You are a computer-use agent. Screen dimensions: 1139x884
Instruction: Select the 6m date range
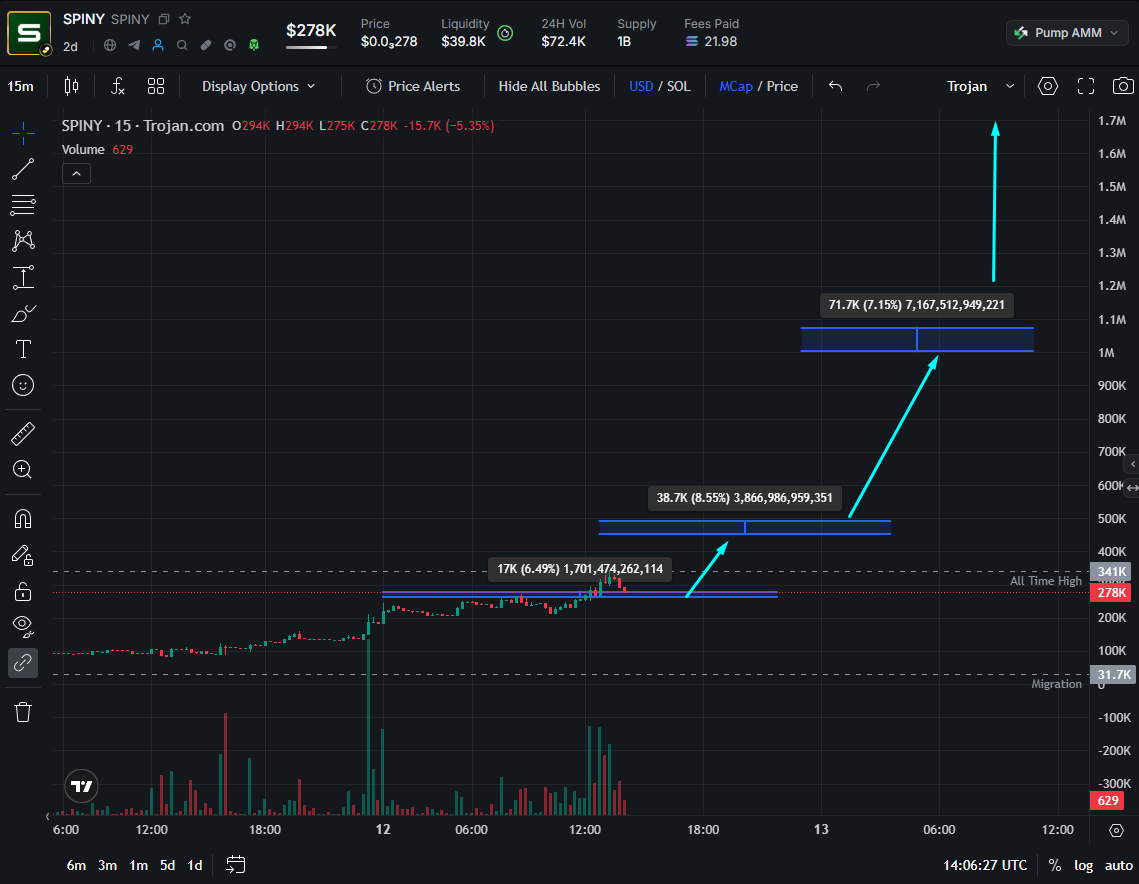(x=76, y=865)
